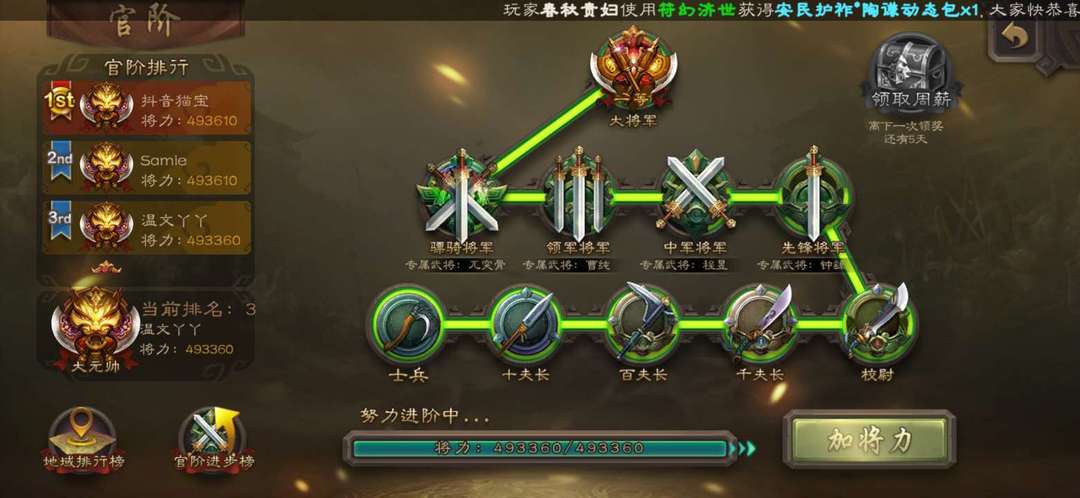Image resolution: width=1080 pixels, height=498 pixels.
Task: Tap the 将力 progress bar
Action: point(541,448)
